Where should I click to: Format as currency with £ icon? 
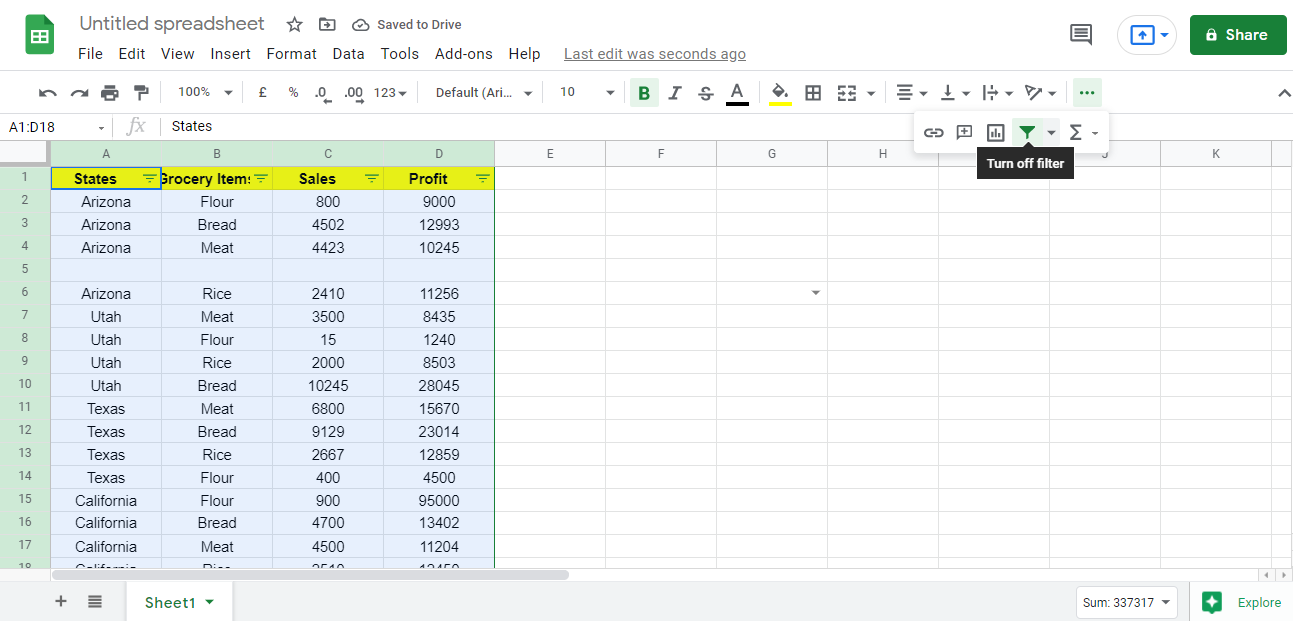[x=262, y=92]
